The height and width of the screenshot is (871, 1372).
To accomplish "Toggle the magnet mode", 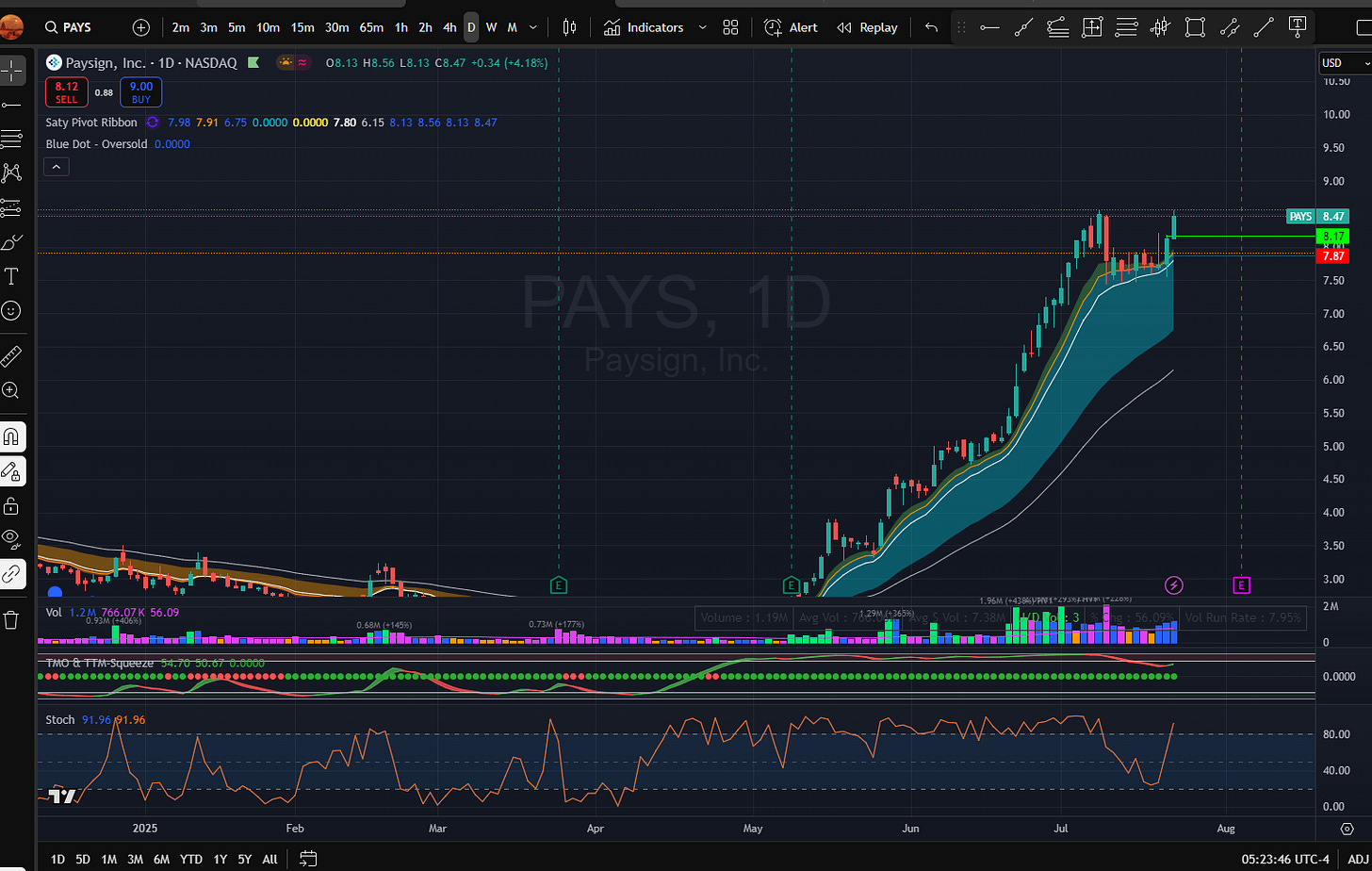I will [x=11, y=436].
